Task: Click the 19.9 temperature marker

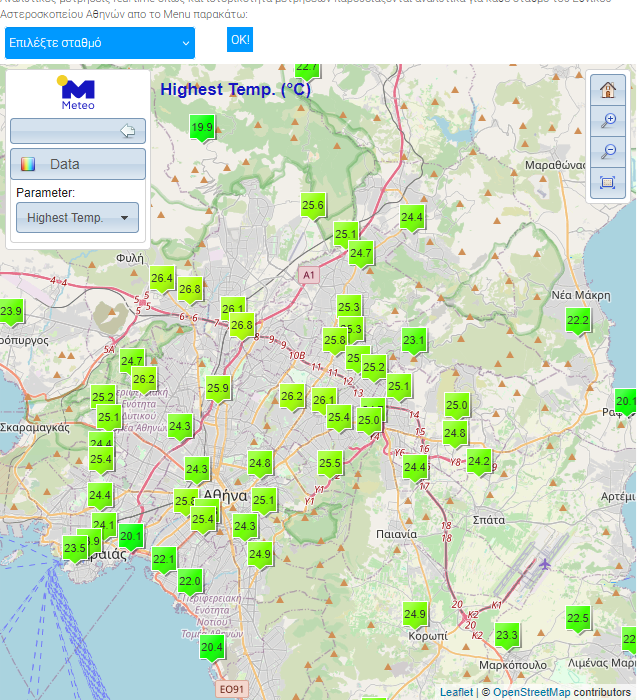Action: pyautogui.click(x=202, y=128)
